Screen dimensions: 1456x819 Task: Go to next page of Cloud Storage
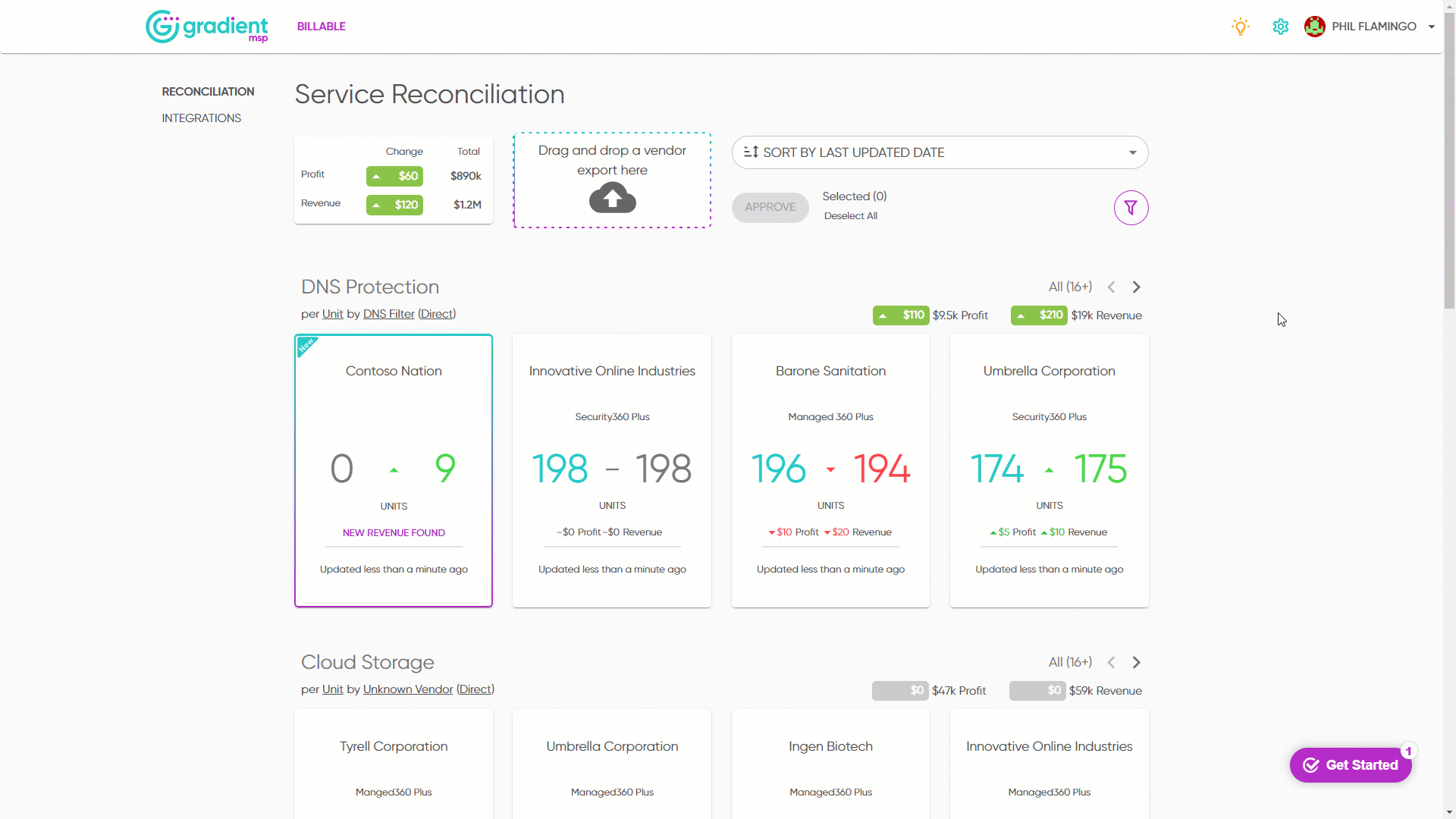[x=1136, y=663]
